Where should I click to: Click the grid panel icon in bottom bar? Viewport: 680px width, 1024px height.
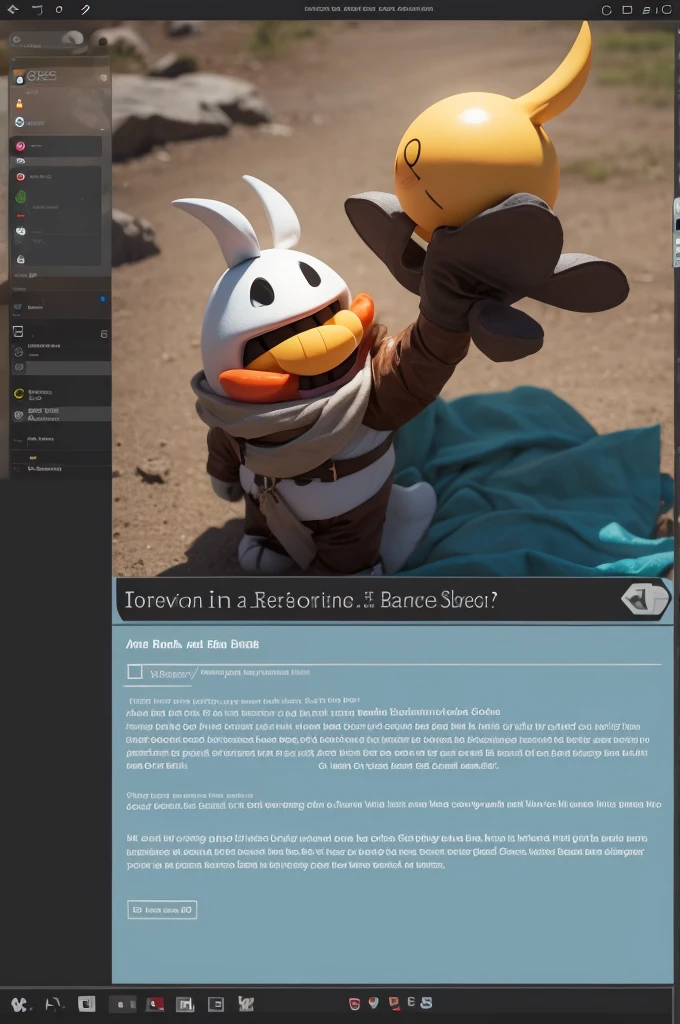click(x=186, y=1004)
